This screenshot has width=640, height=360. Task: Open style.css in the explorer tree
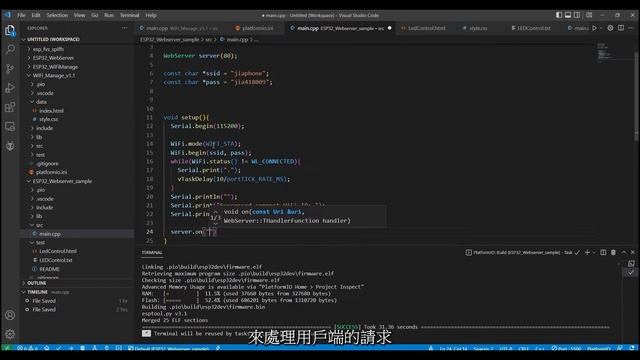[x=78, y=119]
